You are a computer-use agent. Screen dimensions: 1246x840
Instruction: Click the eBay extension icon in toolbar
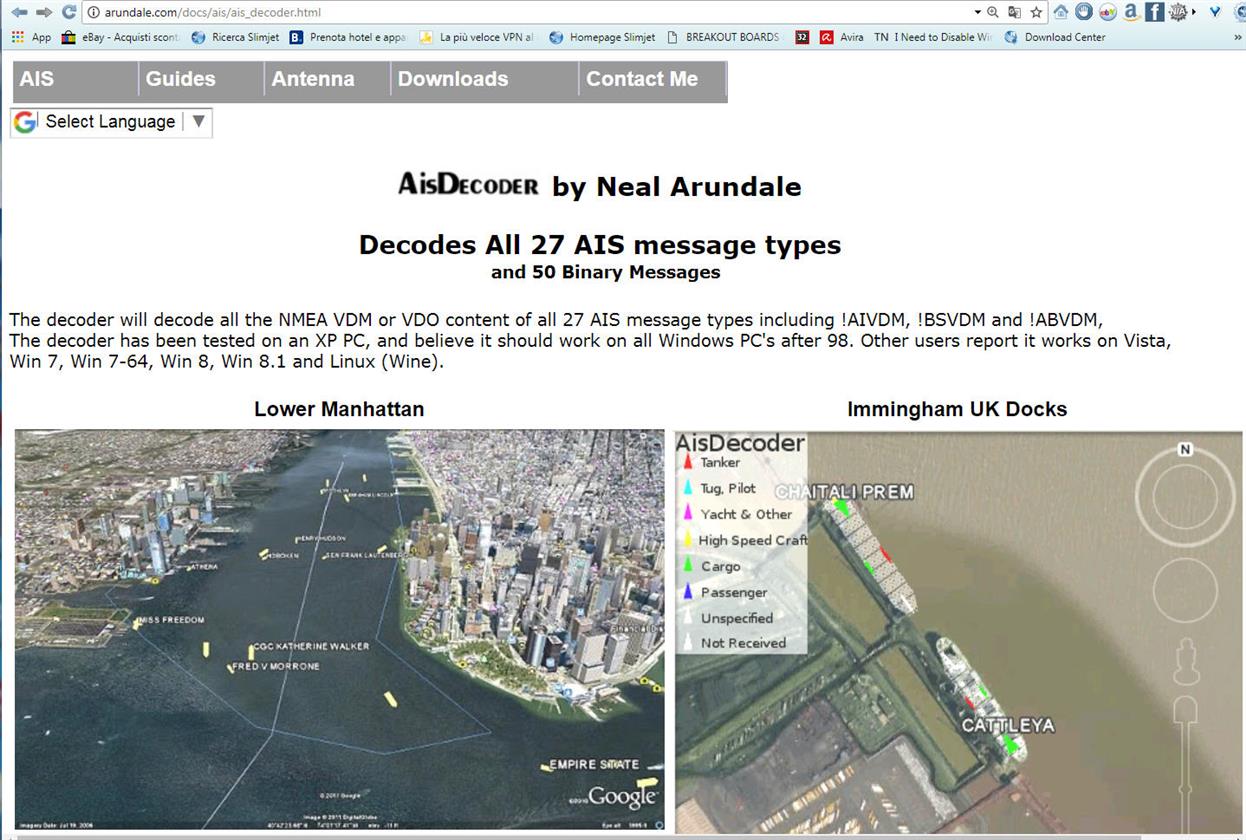click(x=1107, y=12)
